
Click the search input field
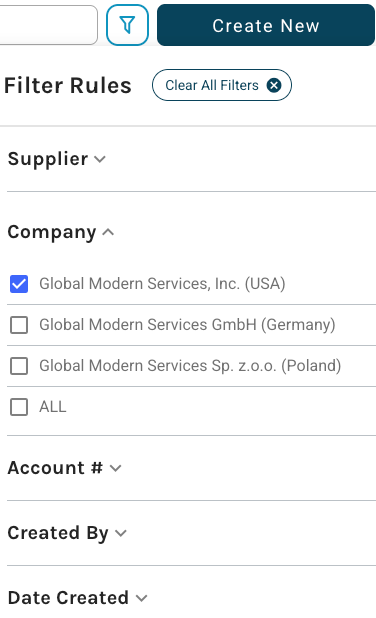[48, 25]
